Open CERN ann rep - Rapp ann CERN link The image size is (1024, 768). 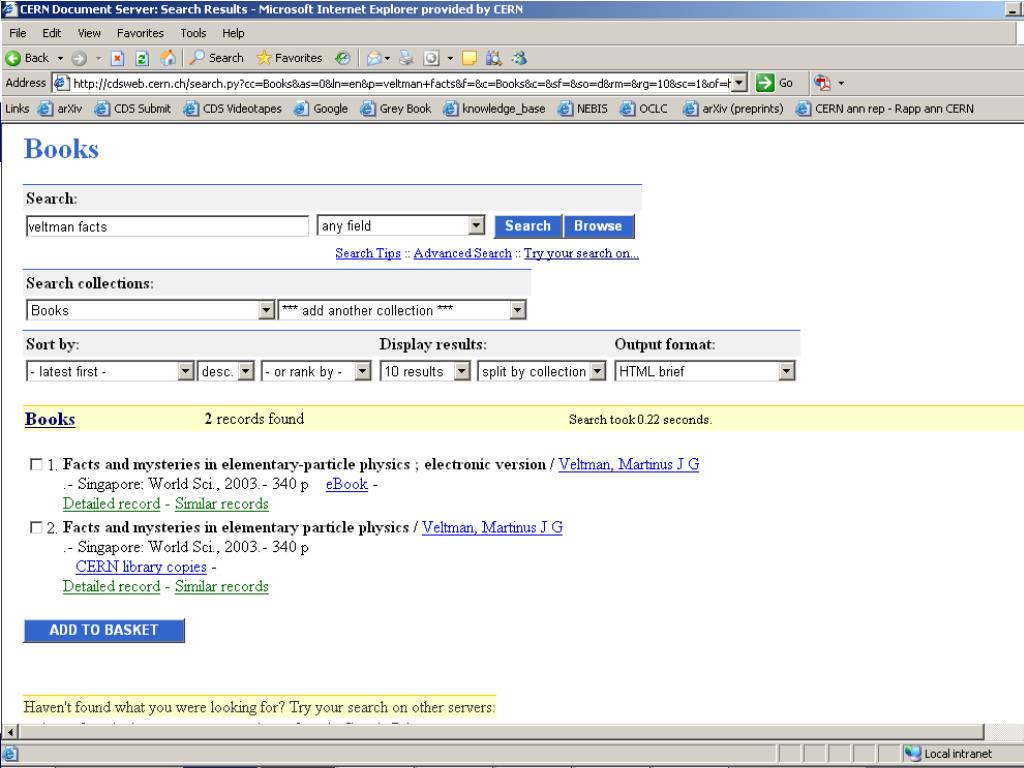click(885, 108)
